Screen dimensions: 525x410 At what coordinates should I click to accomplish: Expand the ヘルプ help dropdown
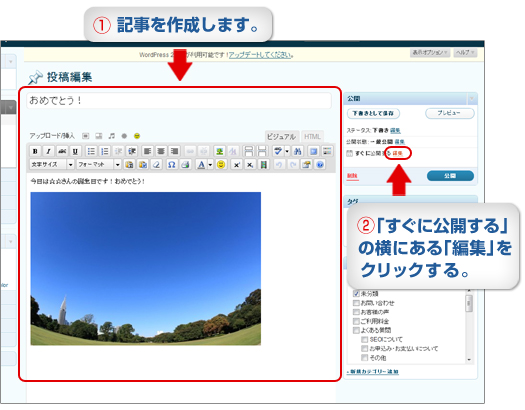[465, 53]
